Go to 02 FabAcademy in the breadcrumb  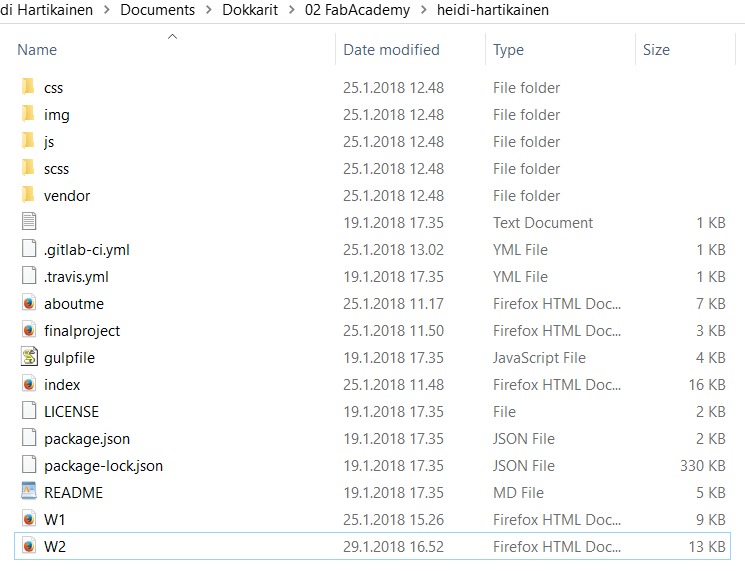(x=357, y=10)
